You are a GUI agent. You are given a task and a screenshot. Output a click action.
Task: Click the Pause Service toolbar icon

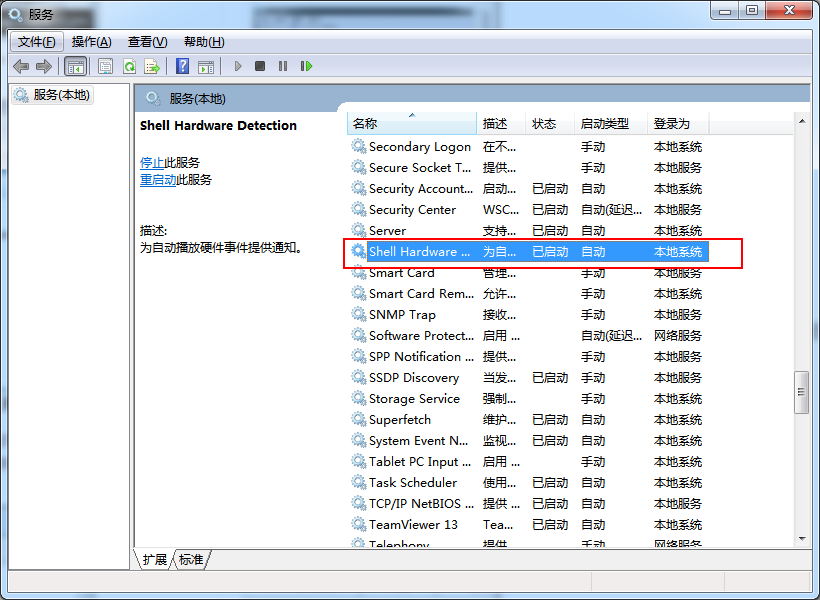283,66
